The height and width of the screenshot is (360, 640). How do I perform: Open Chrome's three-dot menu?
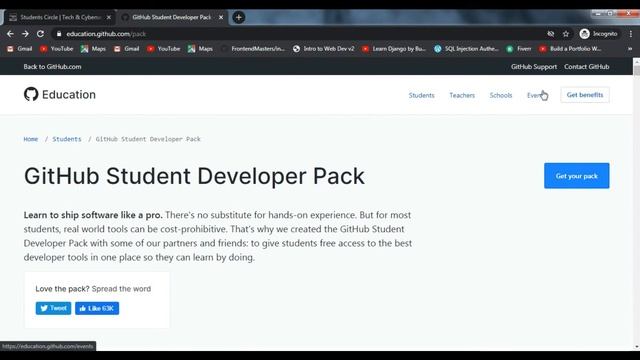[x=631, y=34]
